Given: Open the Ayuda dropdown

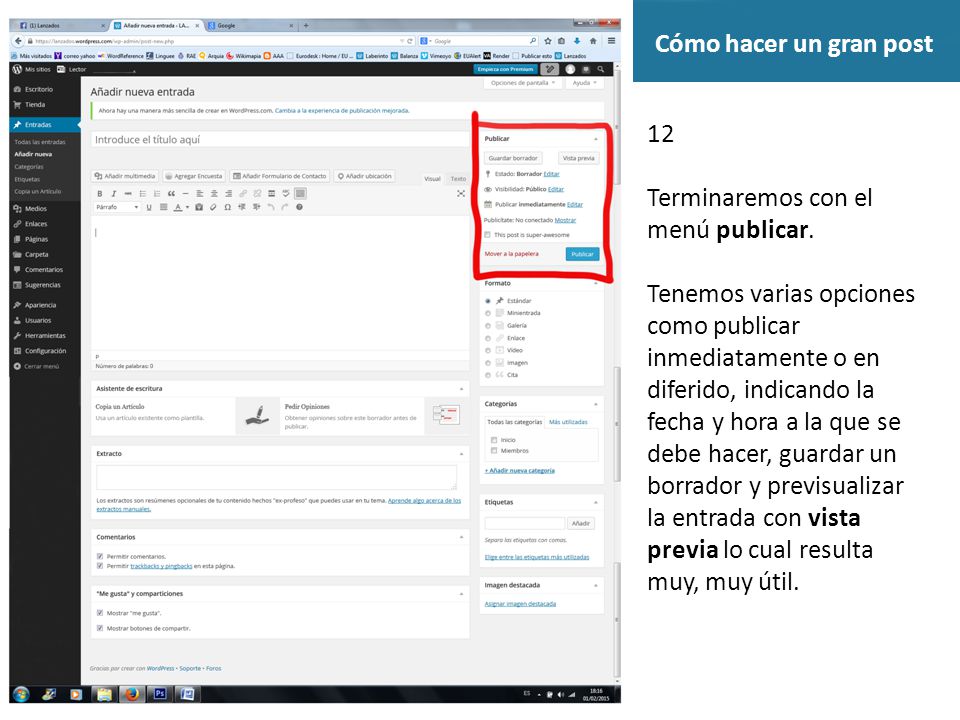Looking at the screenshot, I should point(584,83).
